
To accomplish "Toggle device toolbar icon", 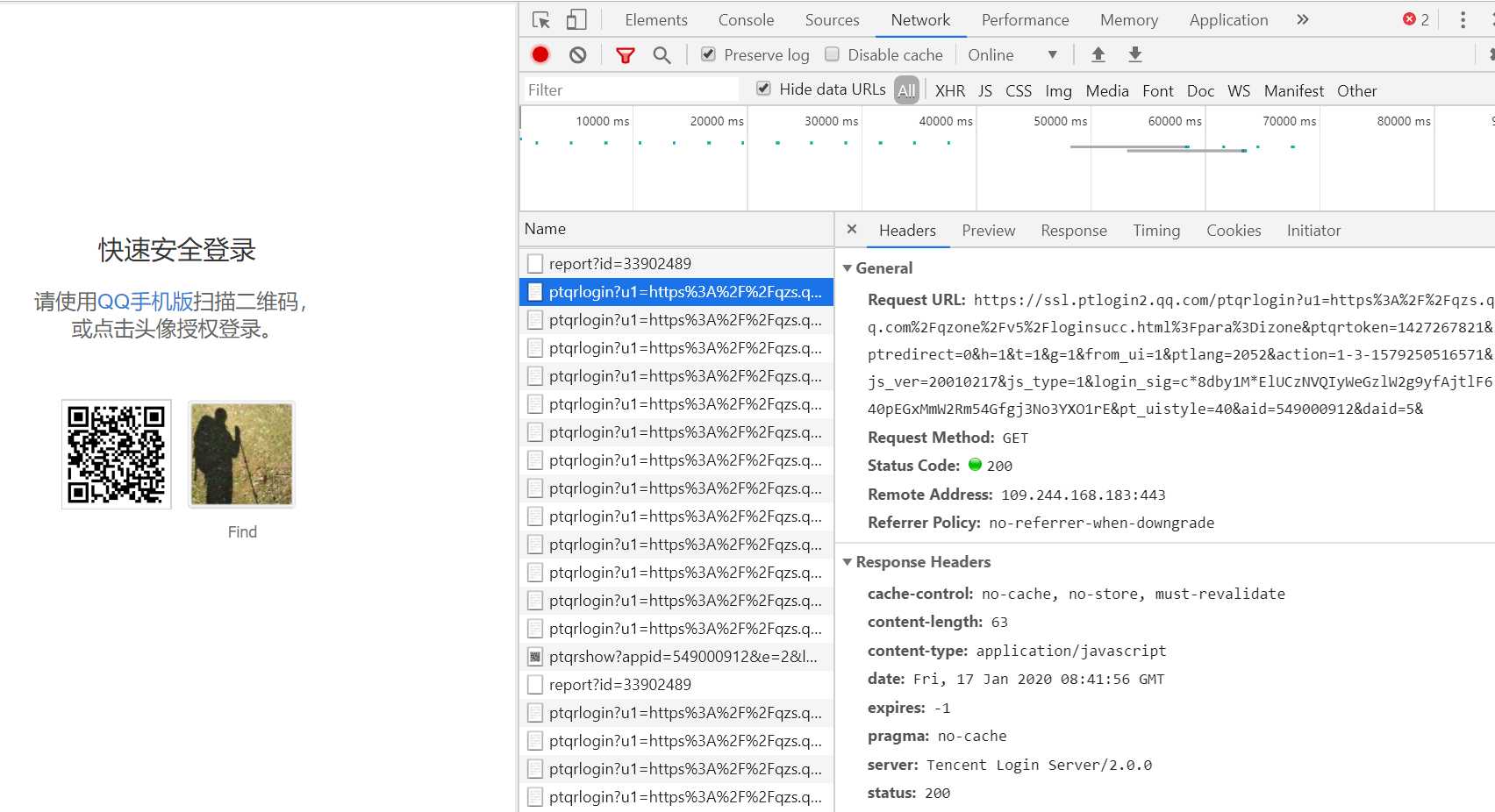I will click(x=576, y=19).
